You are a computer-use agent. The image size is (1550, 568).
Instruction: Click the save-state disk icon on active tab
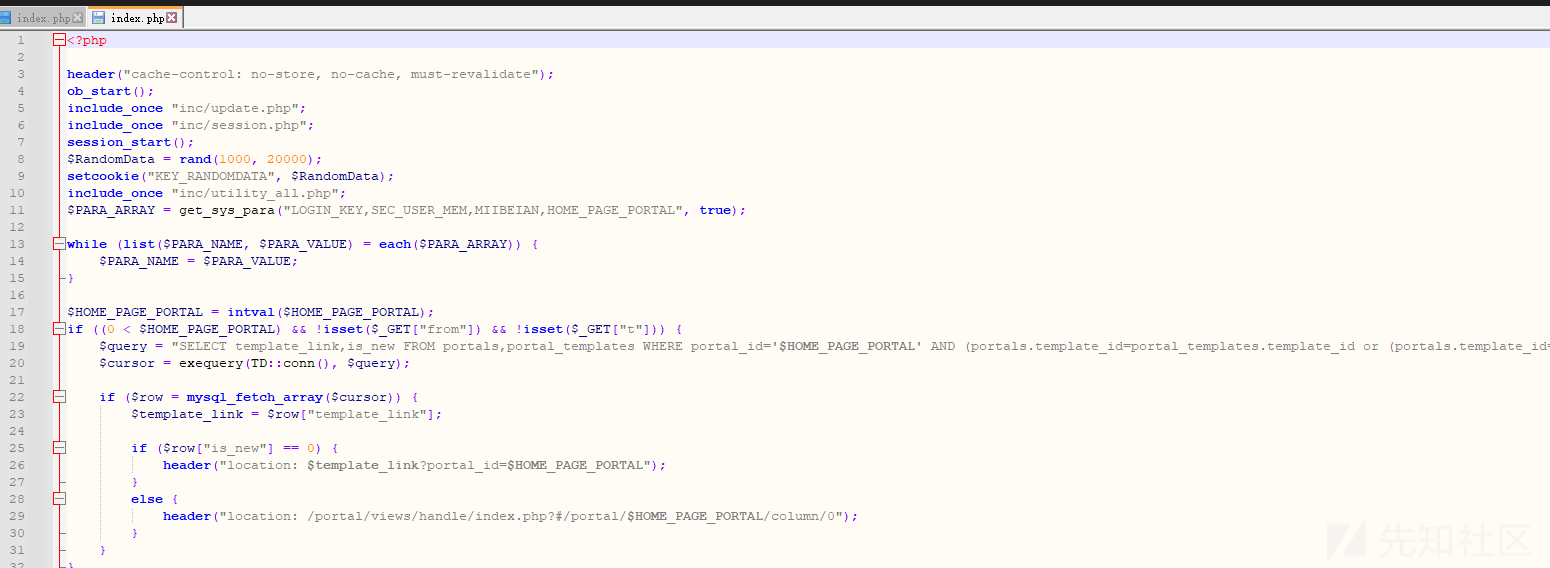[x=99, y=18]
